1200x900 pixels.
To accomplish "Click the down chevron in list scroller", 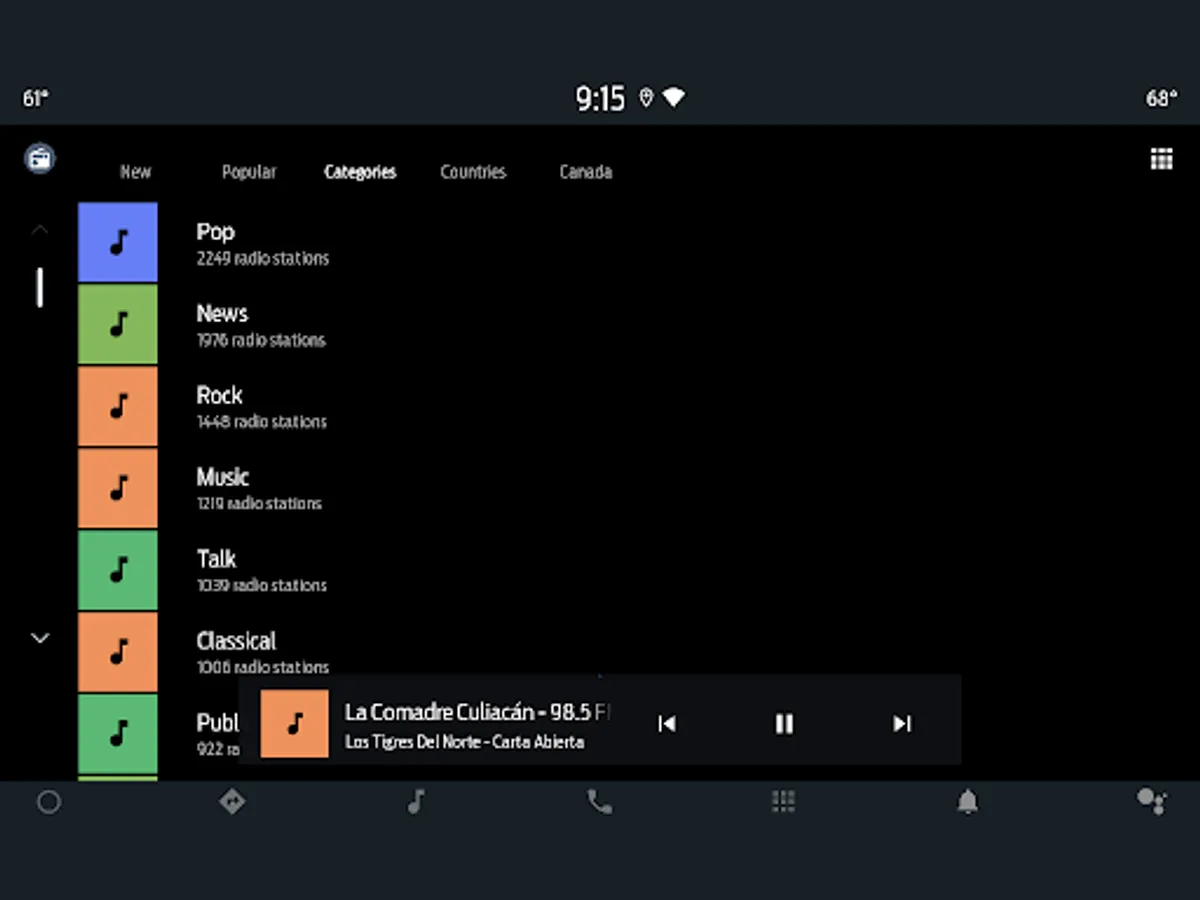I will coord(40,638).
